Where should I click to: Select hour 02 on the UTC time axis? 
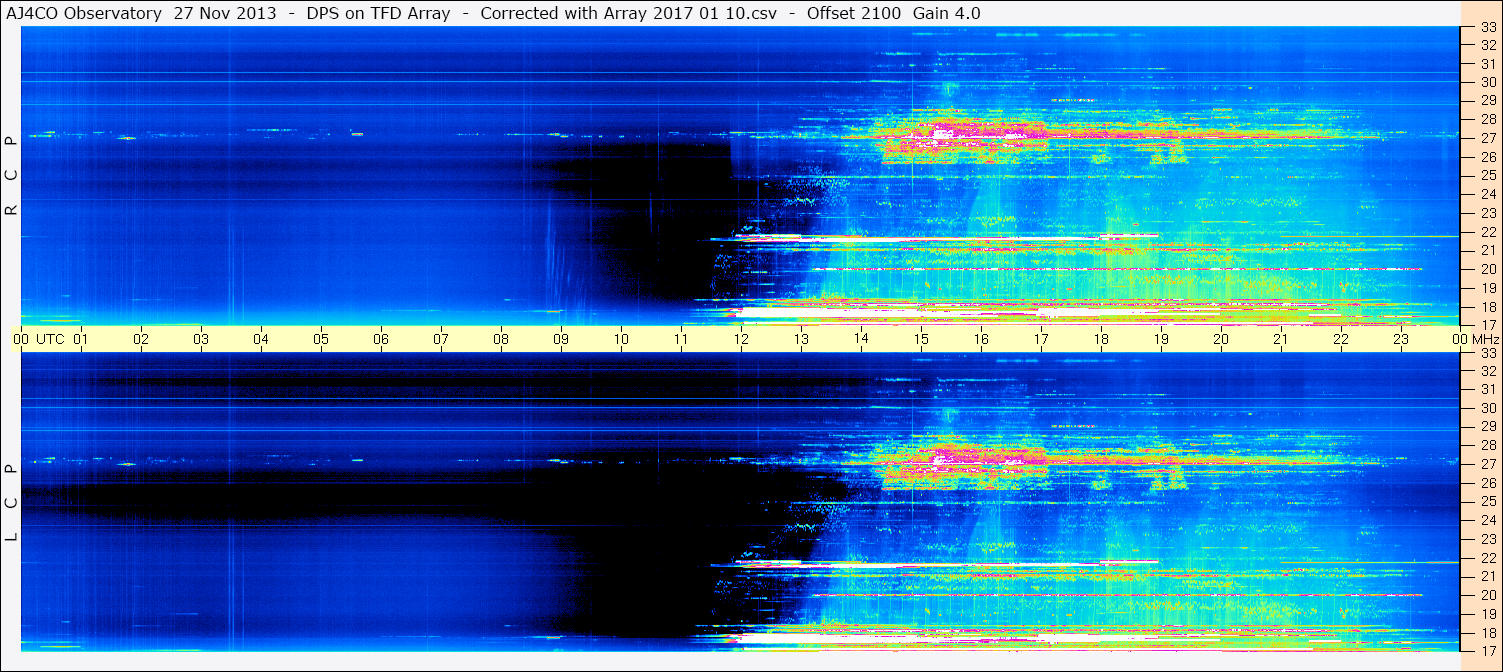(141, 339)
